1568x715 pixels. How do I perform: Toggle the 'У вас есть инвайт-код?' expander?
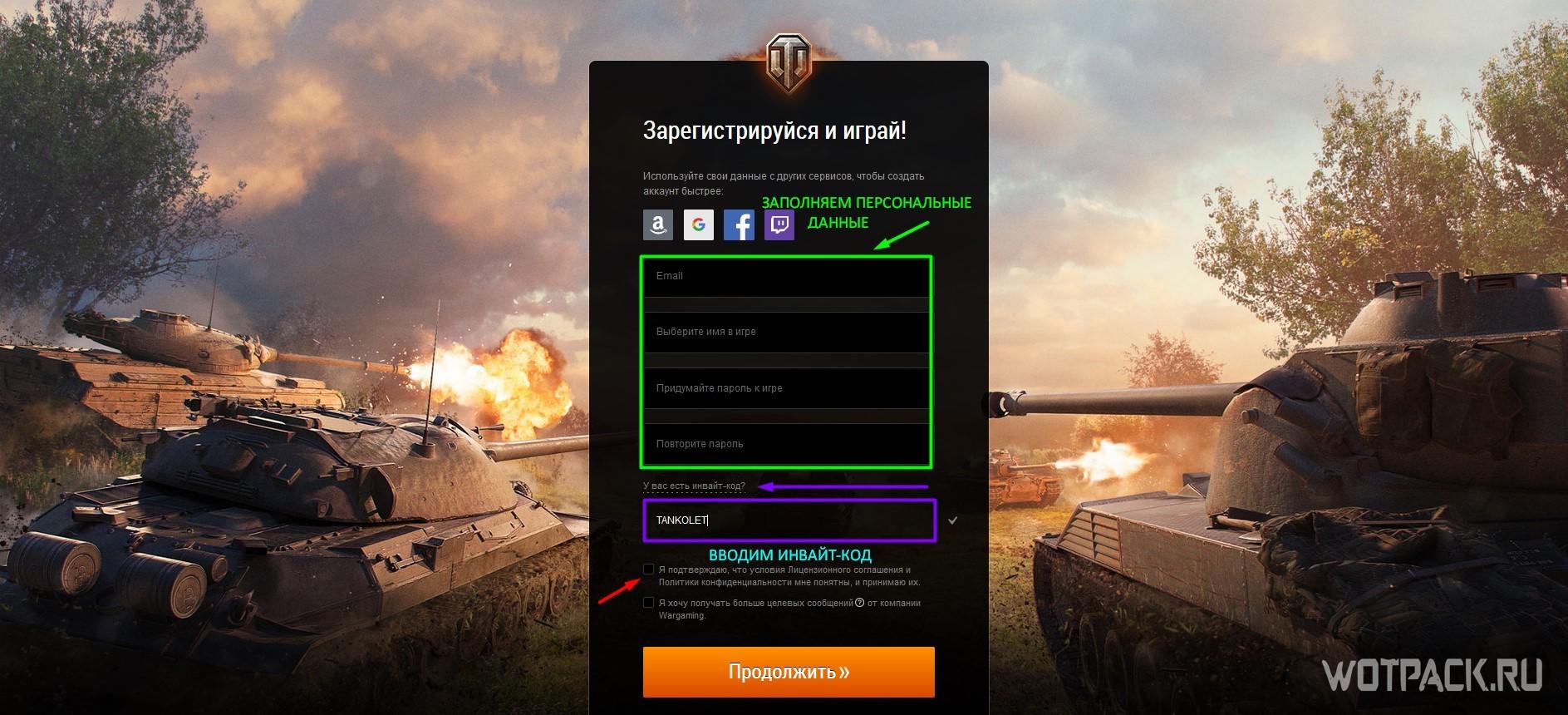[x=694, y=486]
